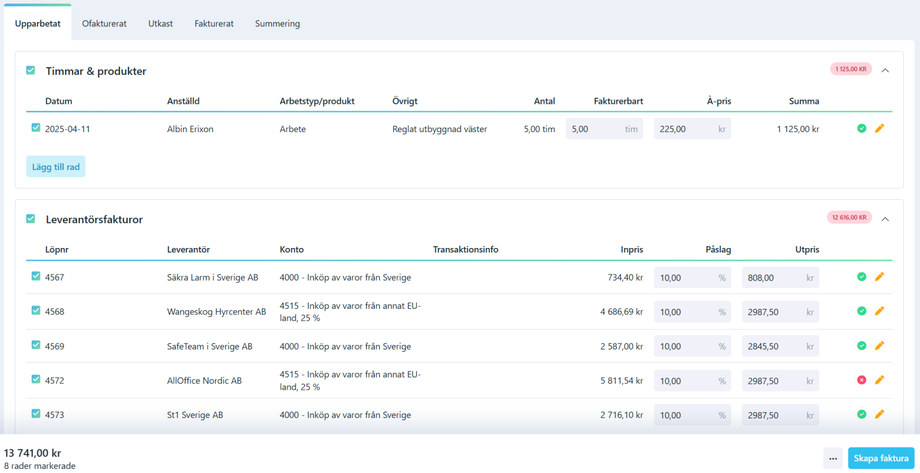Screen dimensions: 920x473
Task: Uncheck the Leverantörsfakturor section checkbox
Action: 31,219
